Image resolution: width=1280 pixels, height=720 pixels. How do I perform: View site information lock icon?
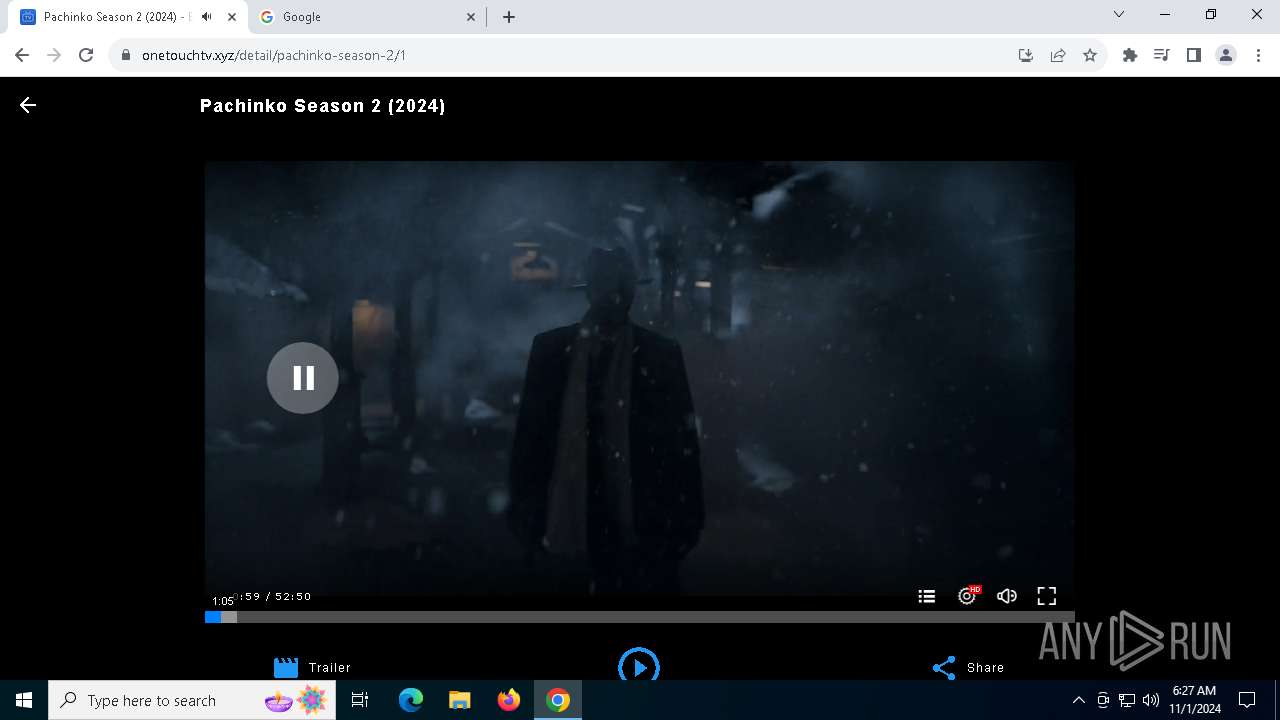(126, 55)
